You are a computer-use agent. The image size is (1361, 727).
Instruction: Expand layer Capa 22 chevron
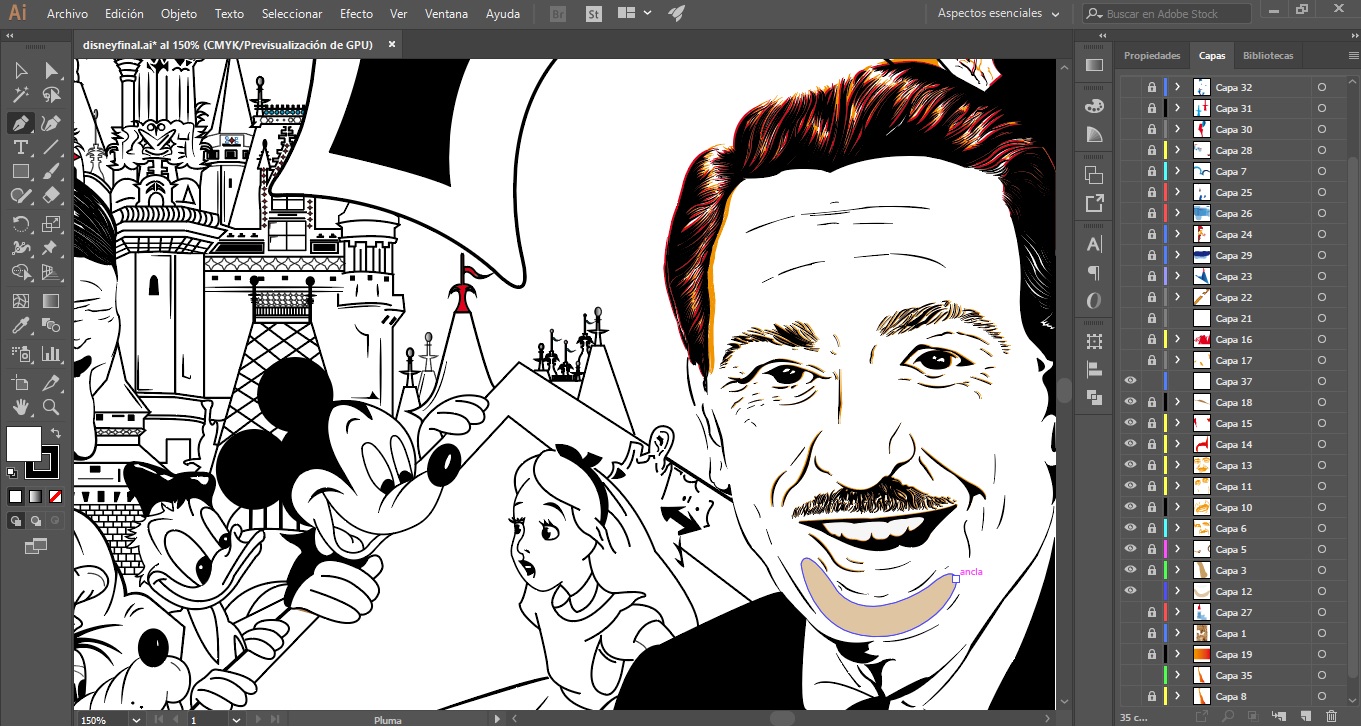click(x=1177, y=297)
